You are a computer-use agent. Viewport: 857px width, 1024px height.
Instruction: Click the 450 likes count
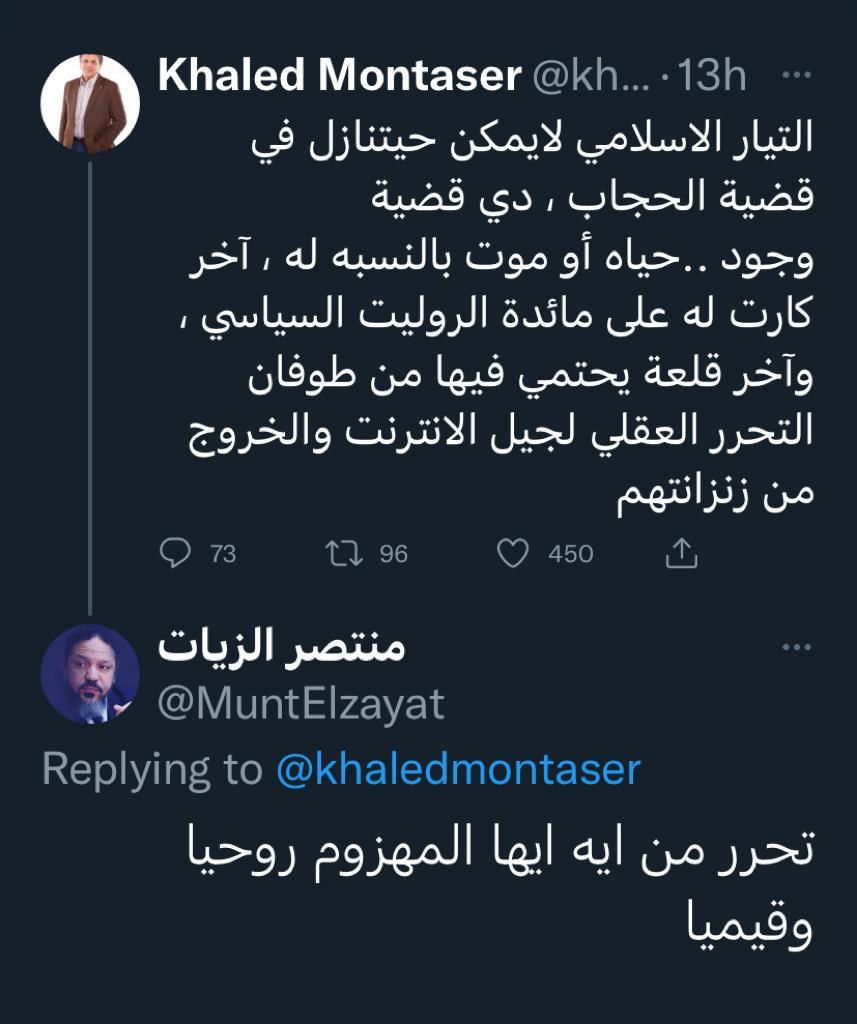(x=570, y=554)
